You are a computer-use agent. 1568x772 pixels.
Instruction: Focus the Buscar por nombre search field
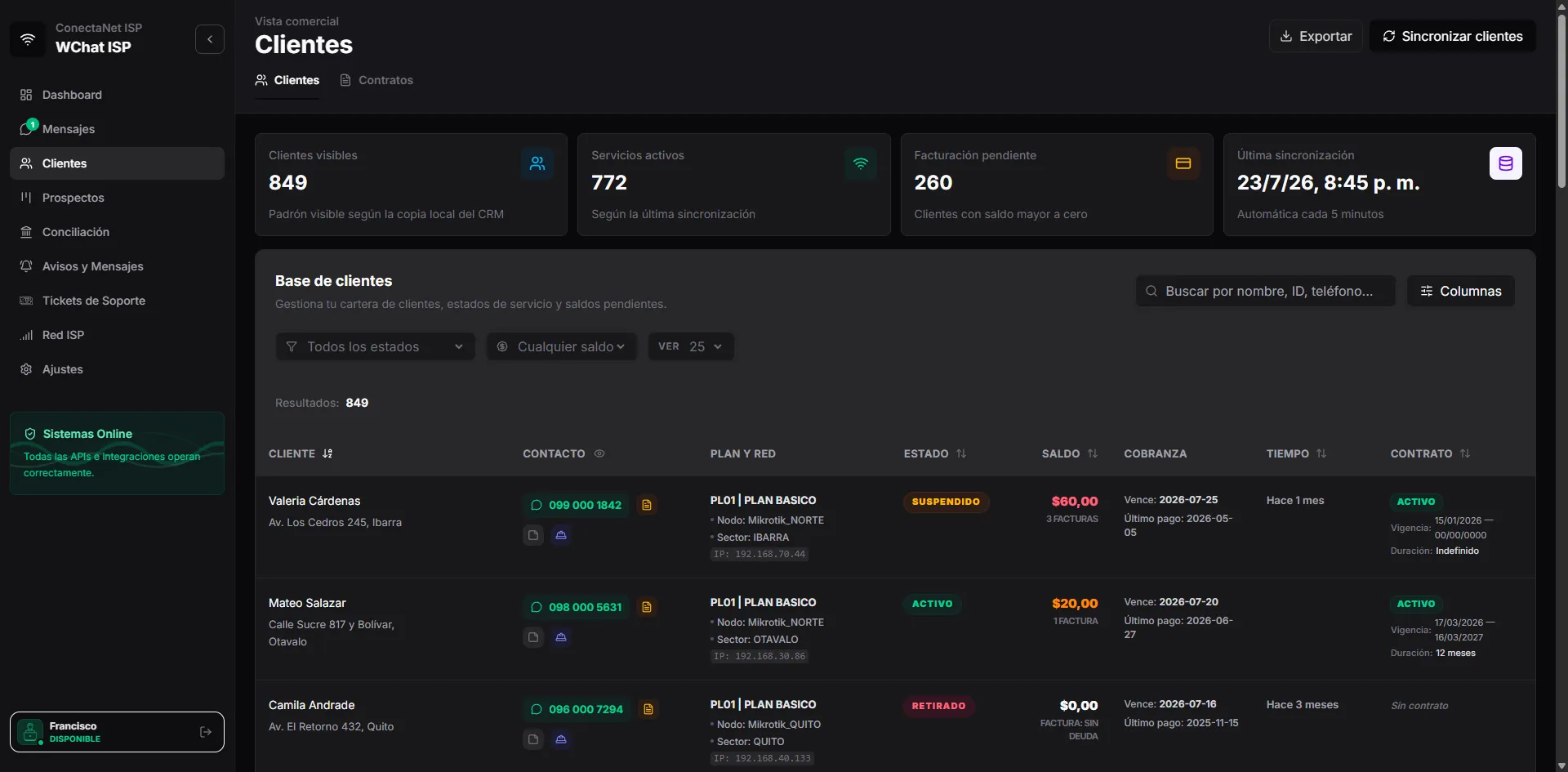click(x=1266, y=291)
